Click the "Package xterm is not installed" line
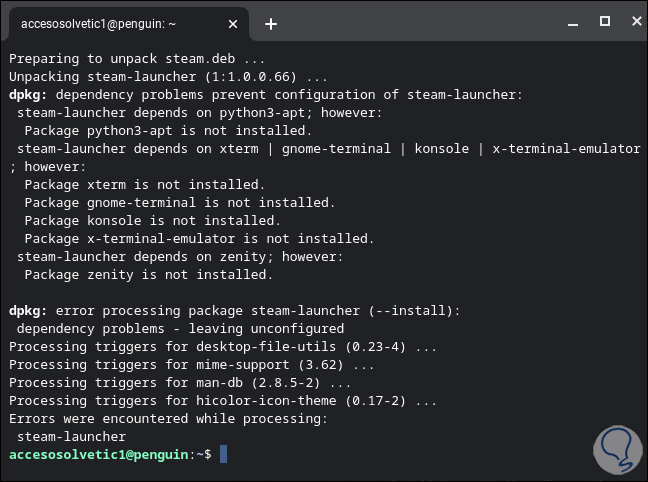The width and height of the screenshot is (648, 482). click(144, 184)
